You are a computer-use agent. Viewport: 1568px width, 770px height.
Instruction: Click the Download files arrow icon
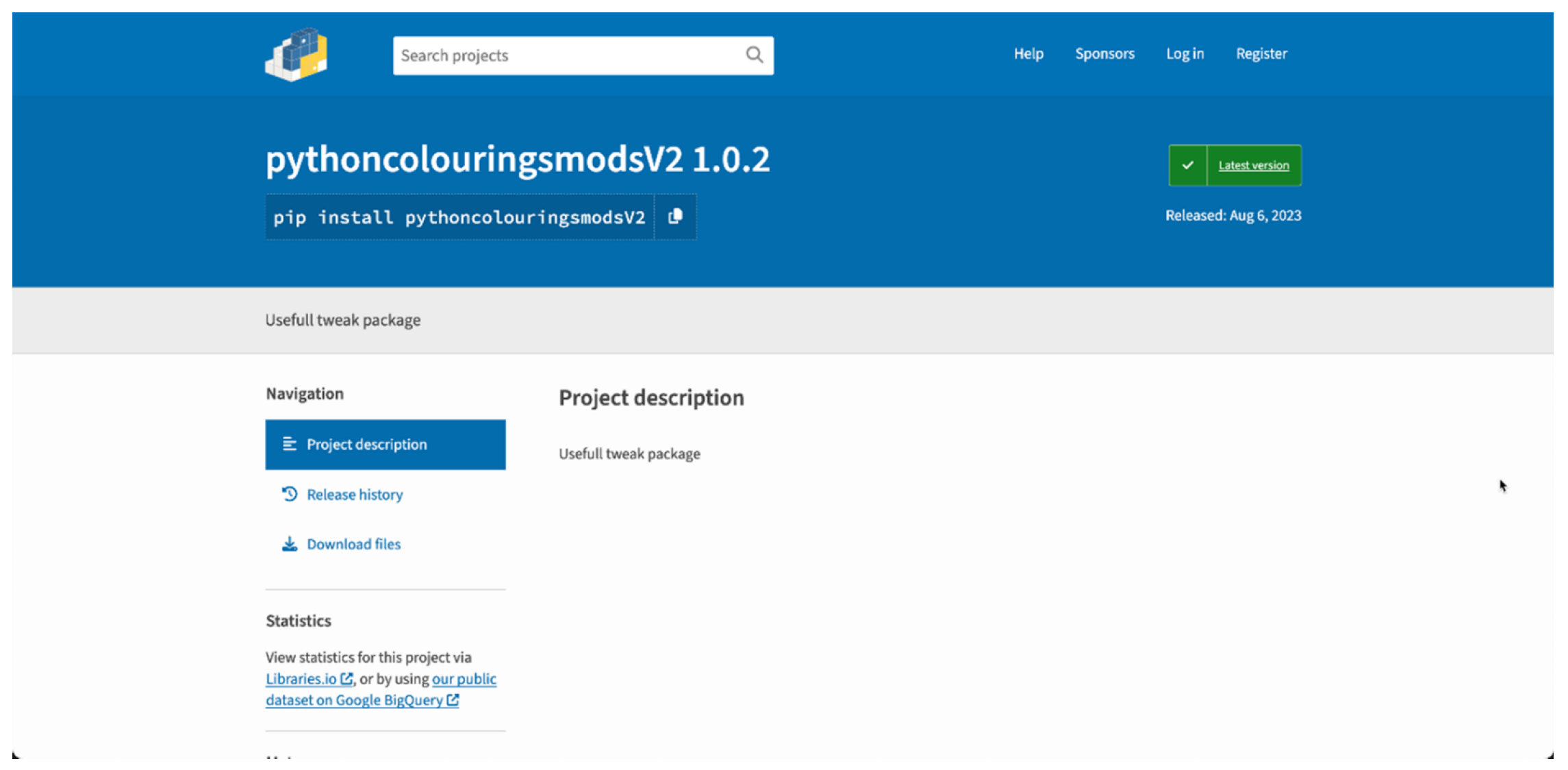(x=290, y=544)
